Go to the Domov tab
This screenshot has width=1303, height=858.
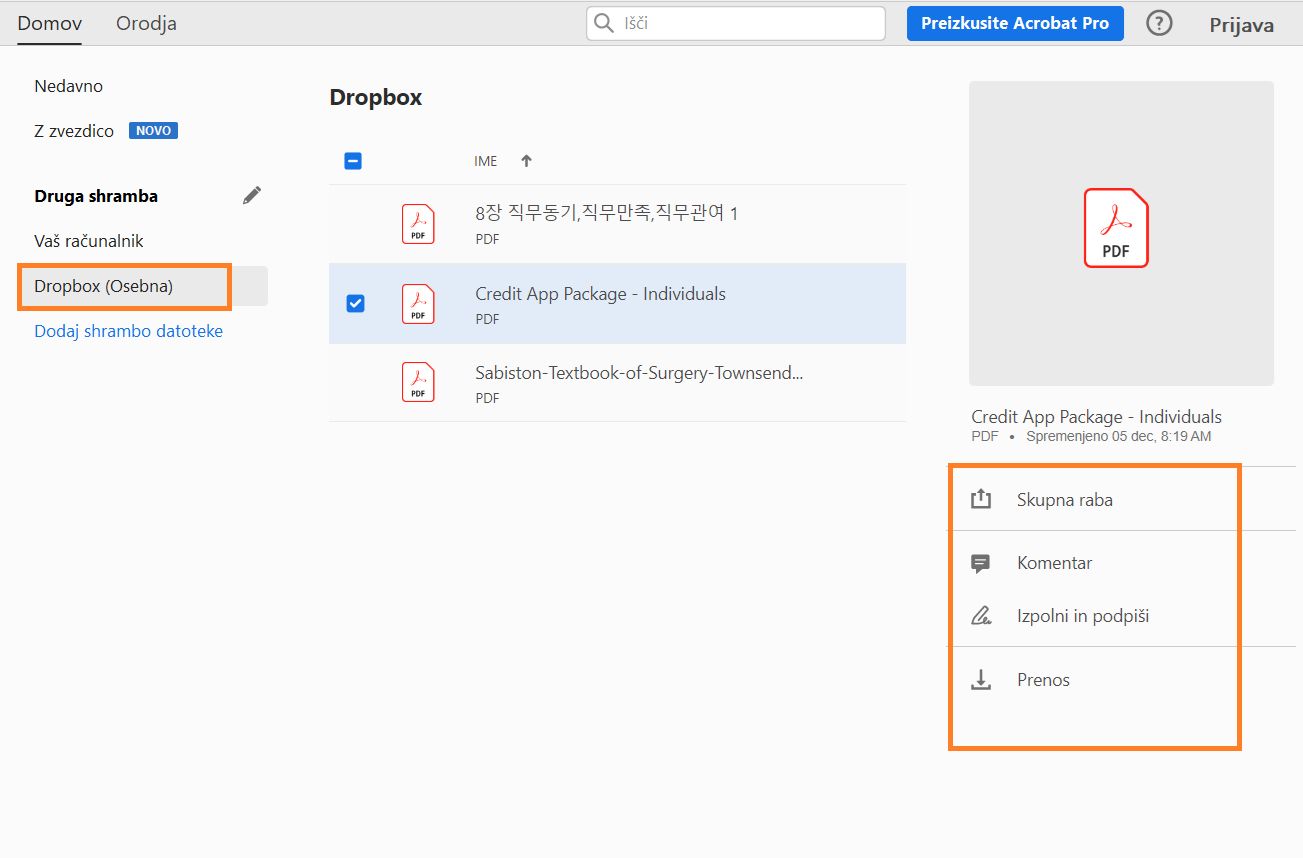coord(49,22)
